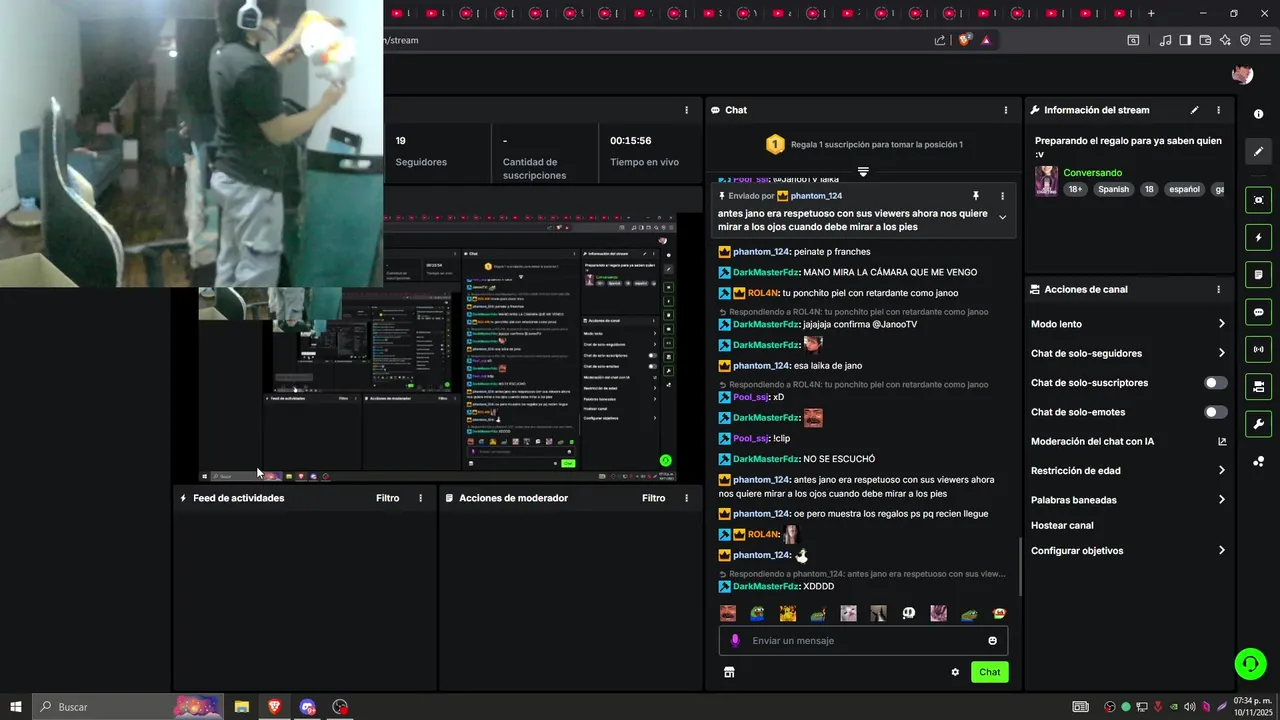Click the Brave Shields lion icon
Screen dimensions: 1280x720
(x=964, y=40)
